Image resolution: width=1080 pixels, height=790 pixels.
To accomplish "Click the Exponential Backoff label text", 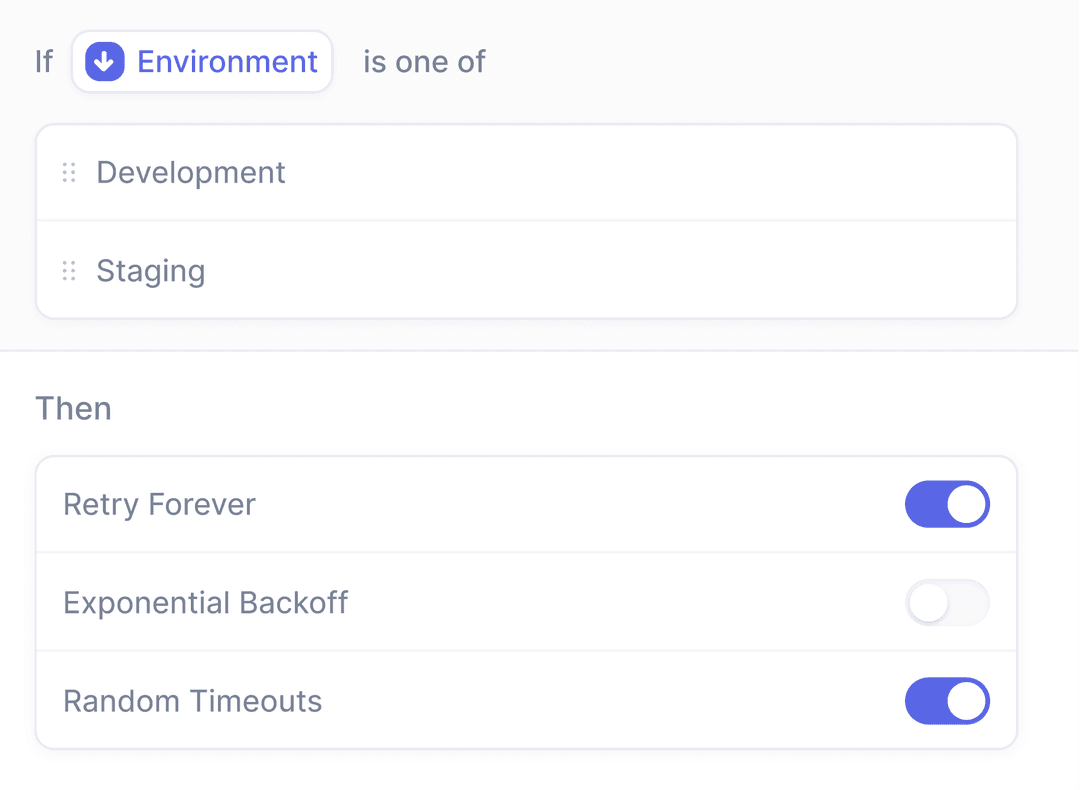I will tap(205, 603).
